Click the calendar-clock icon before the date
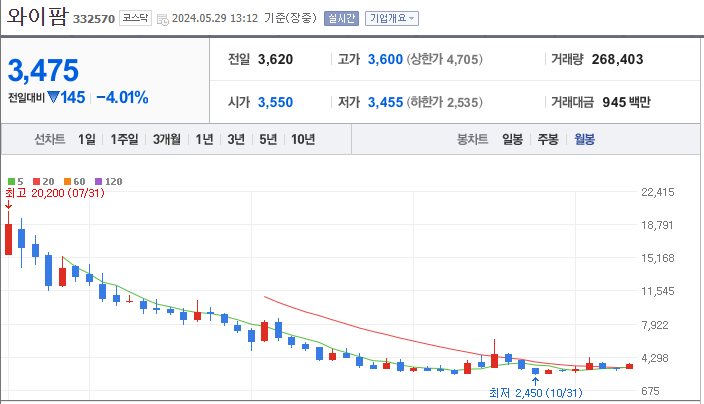Screen dimensions: 704x404 point(163,19)
